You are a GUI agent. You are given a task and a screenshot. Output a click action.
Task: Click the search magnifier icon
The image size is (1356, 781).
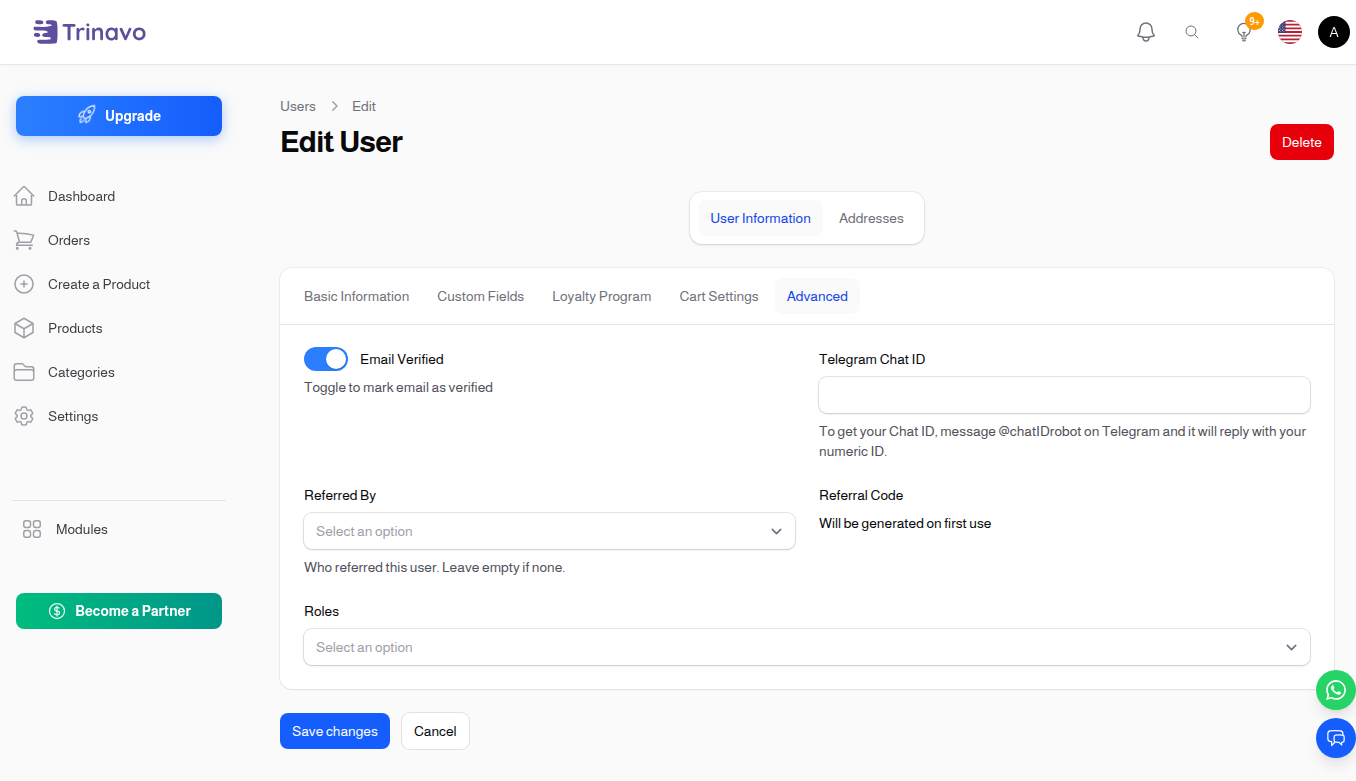[1192, 32]
